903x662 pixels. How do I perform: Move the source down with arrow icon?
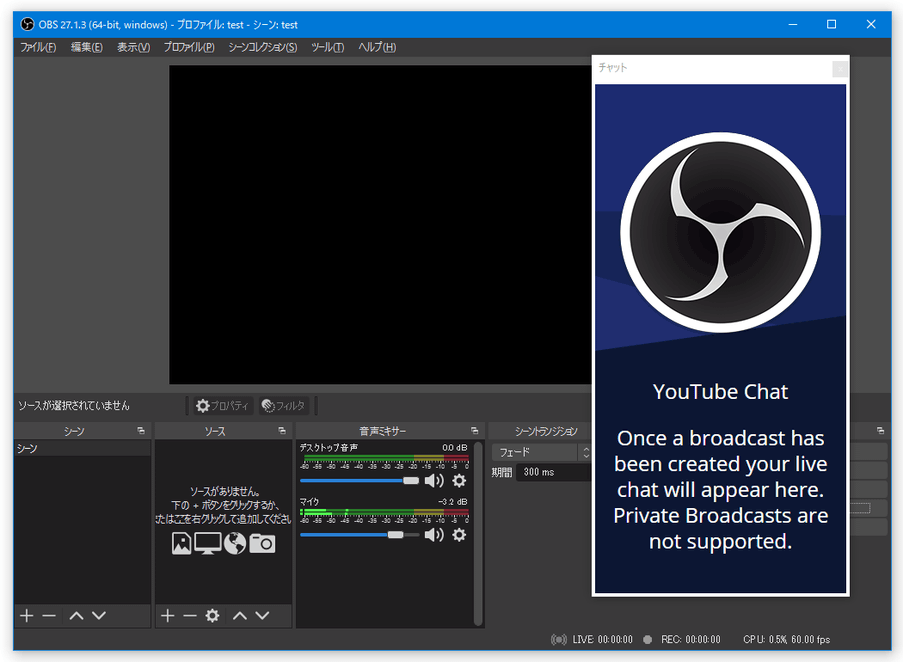263,615
